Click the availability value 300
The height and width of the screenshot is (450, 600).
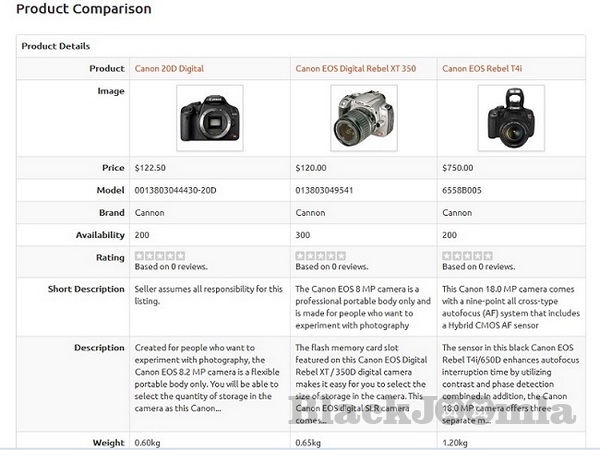click(304, 234)
